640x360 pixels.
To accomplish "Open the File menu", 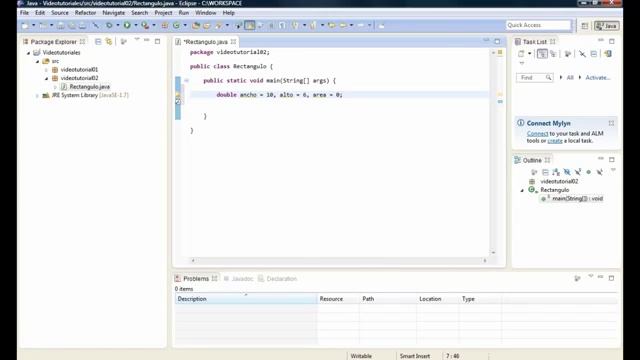I will 24,13.
